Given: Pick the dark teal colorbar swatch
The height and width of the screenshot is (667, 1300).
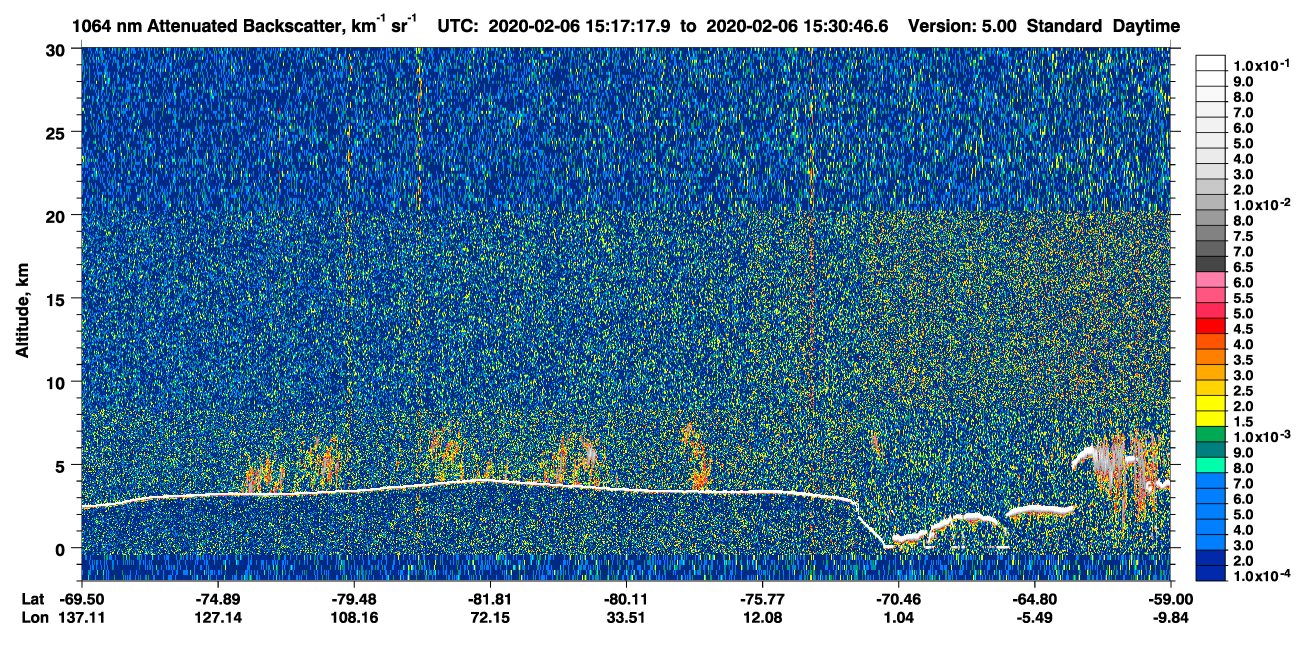Looking at the screenshot, I should point(1211,450).
